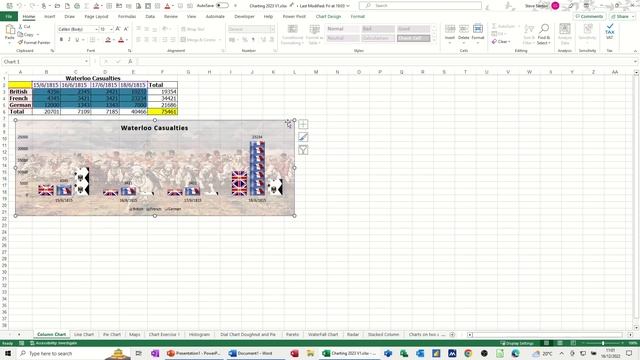Viewport: 640px width, 360px height.
Task: Decrease the font size
Action: pos(126,29)
